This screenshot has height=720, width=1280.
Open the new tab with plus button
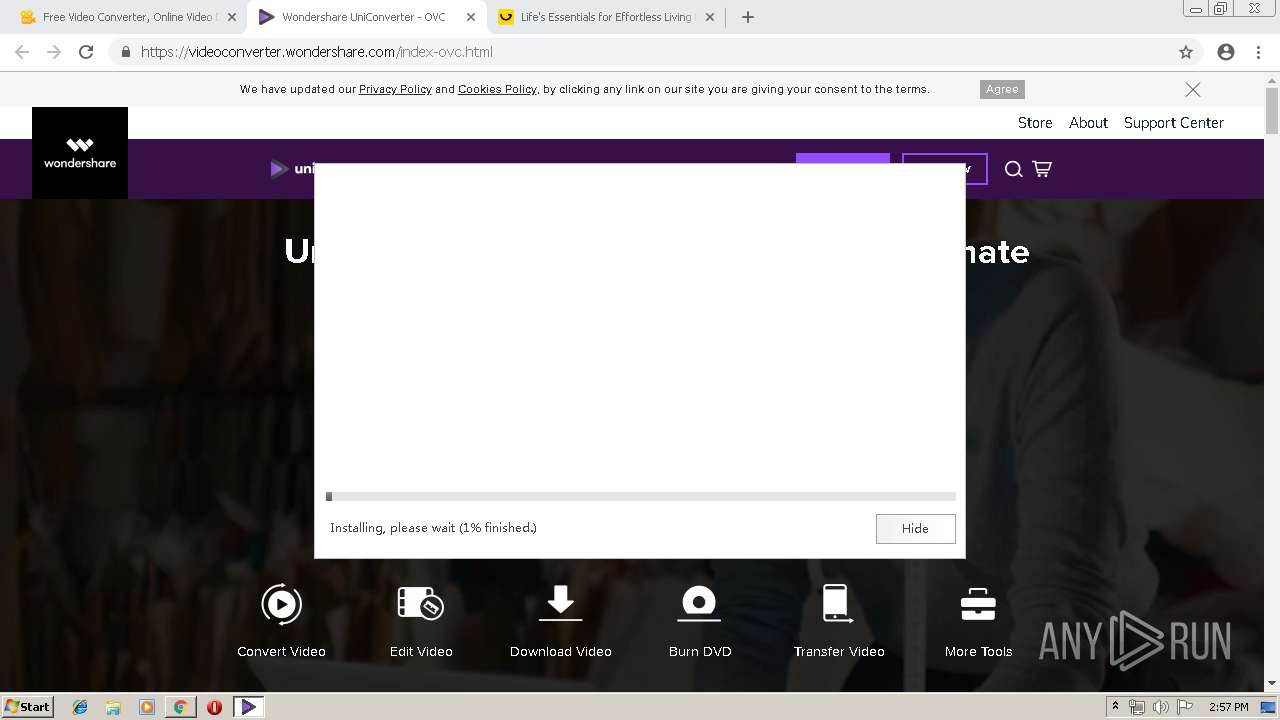(747, 17)
